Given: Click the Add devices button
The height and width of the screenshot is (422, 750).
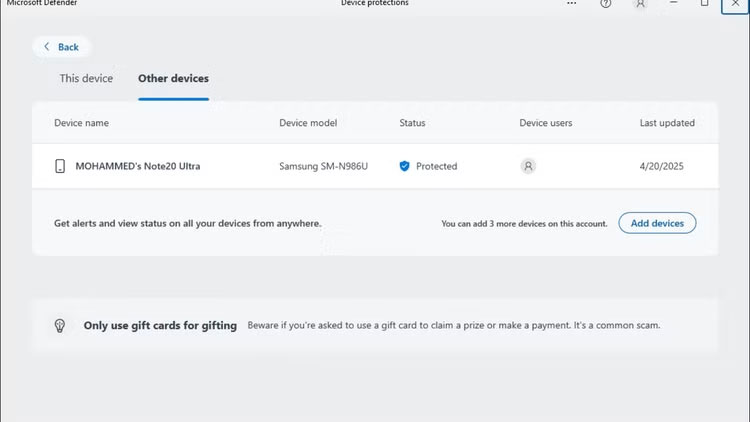Looking at the screenshot, I should (657, 223).
